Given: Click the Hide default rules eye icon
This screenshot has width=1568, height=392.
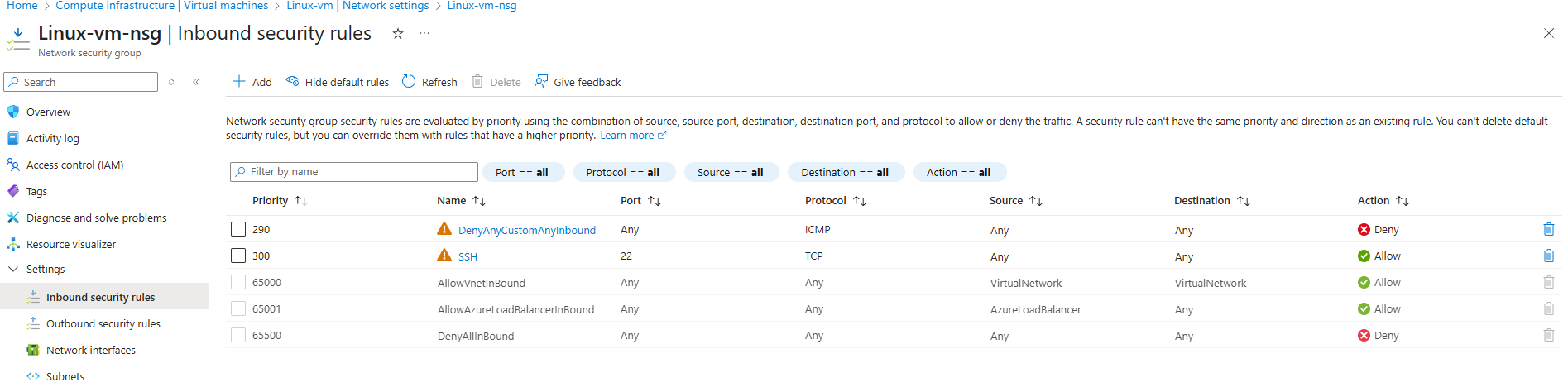Looking at the screenshot, I should [292, 81].
